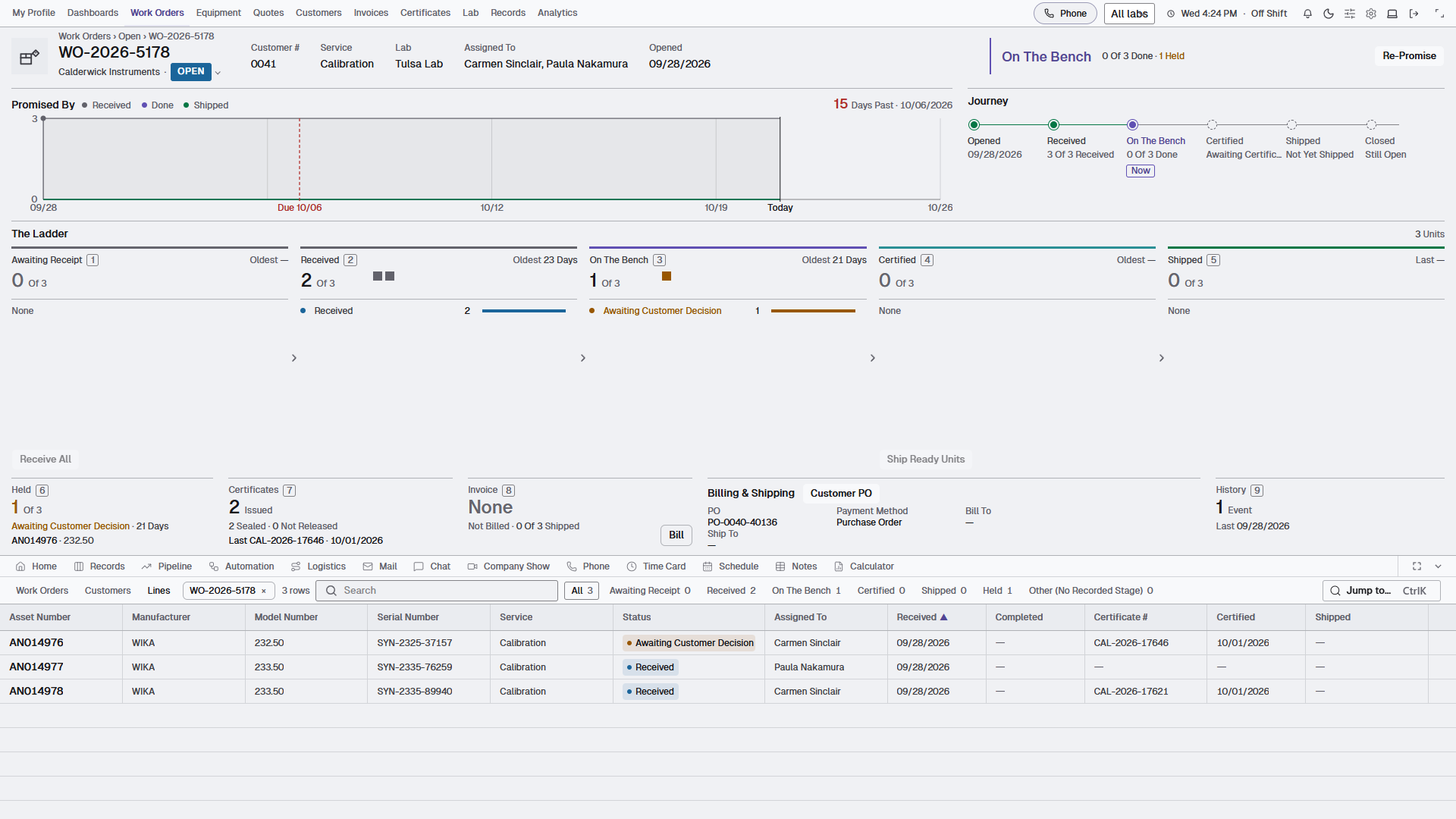This screenshot has width=1456, height=819.
Task: Open the notifications bell icon
Action: pyautogui.click(x=1307, y=14)
